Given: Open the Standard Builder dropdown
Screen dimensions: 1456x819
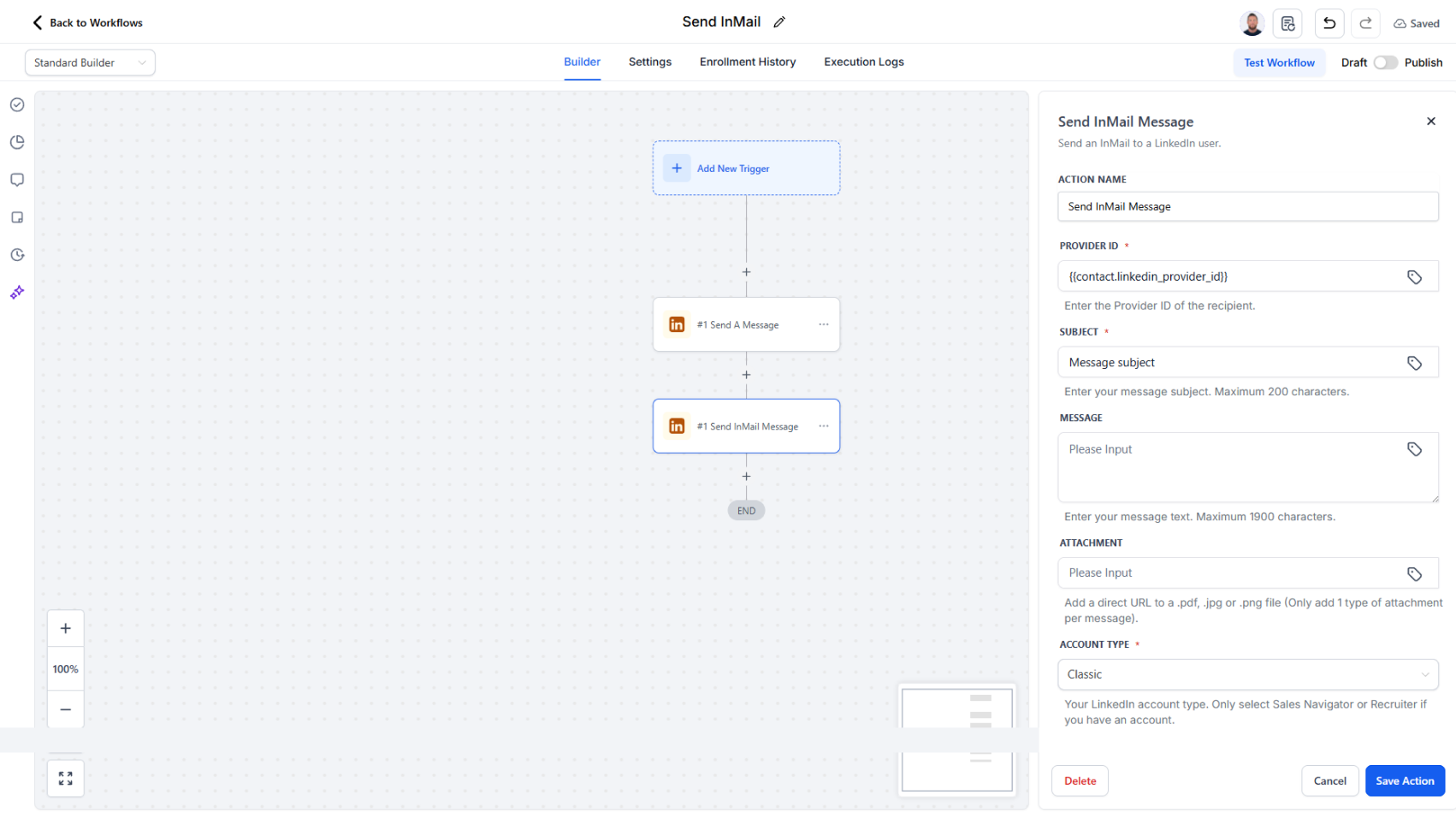Looking at the screenshot, I should tap(89, 62).
